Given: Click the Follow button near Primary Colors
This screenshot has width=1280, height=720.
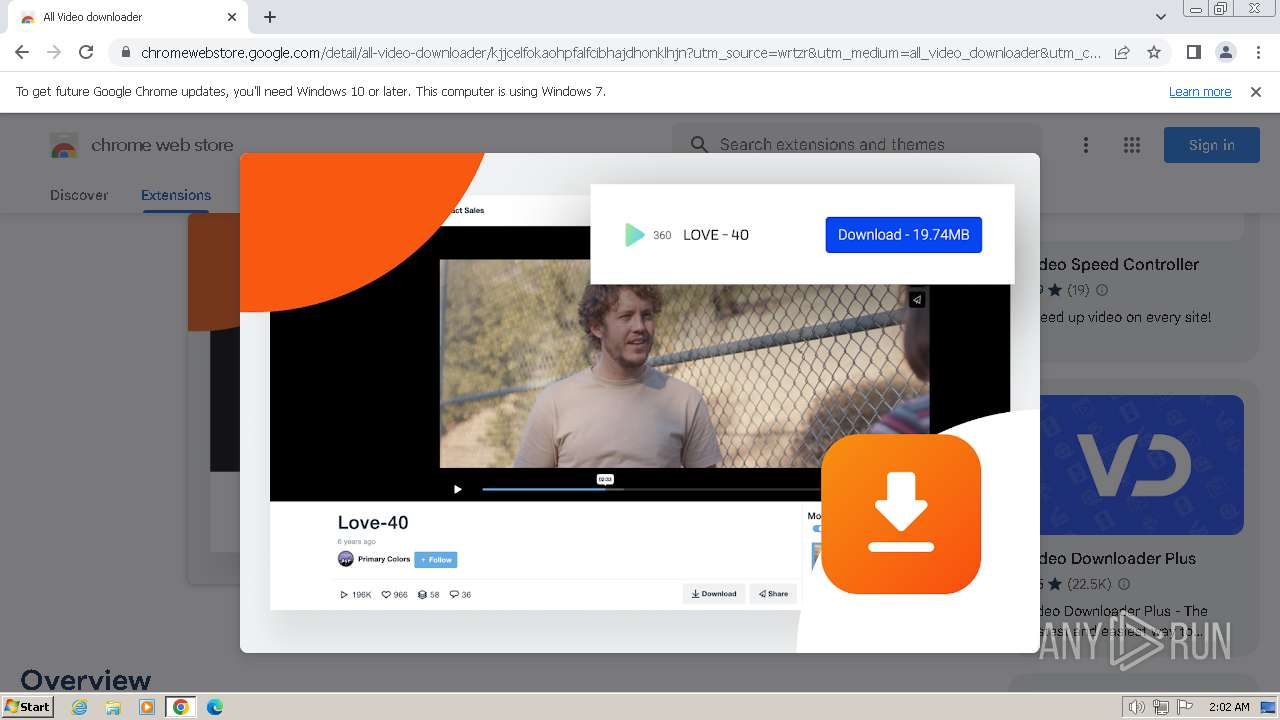Looking at the screenshot, I should coord(436,560).
